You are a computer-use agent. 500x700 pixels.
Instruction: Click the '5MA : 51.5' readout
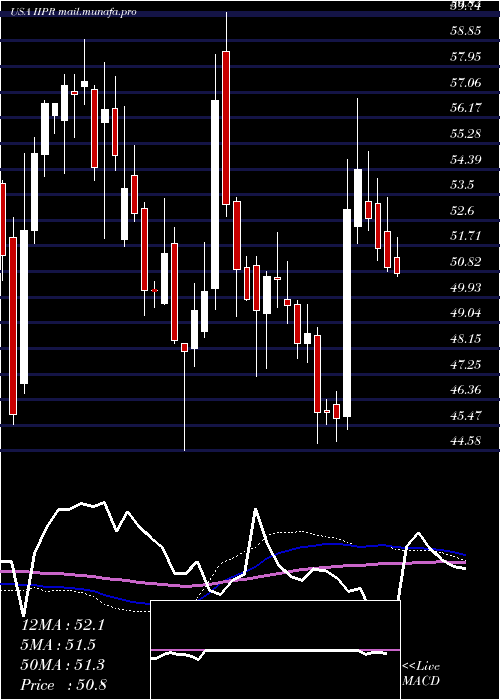(58, 645)
